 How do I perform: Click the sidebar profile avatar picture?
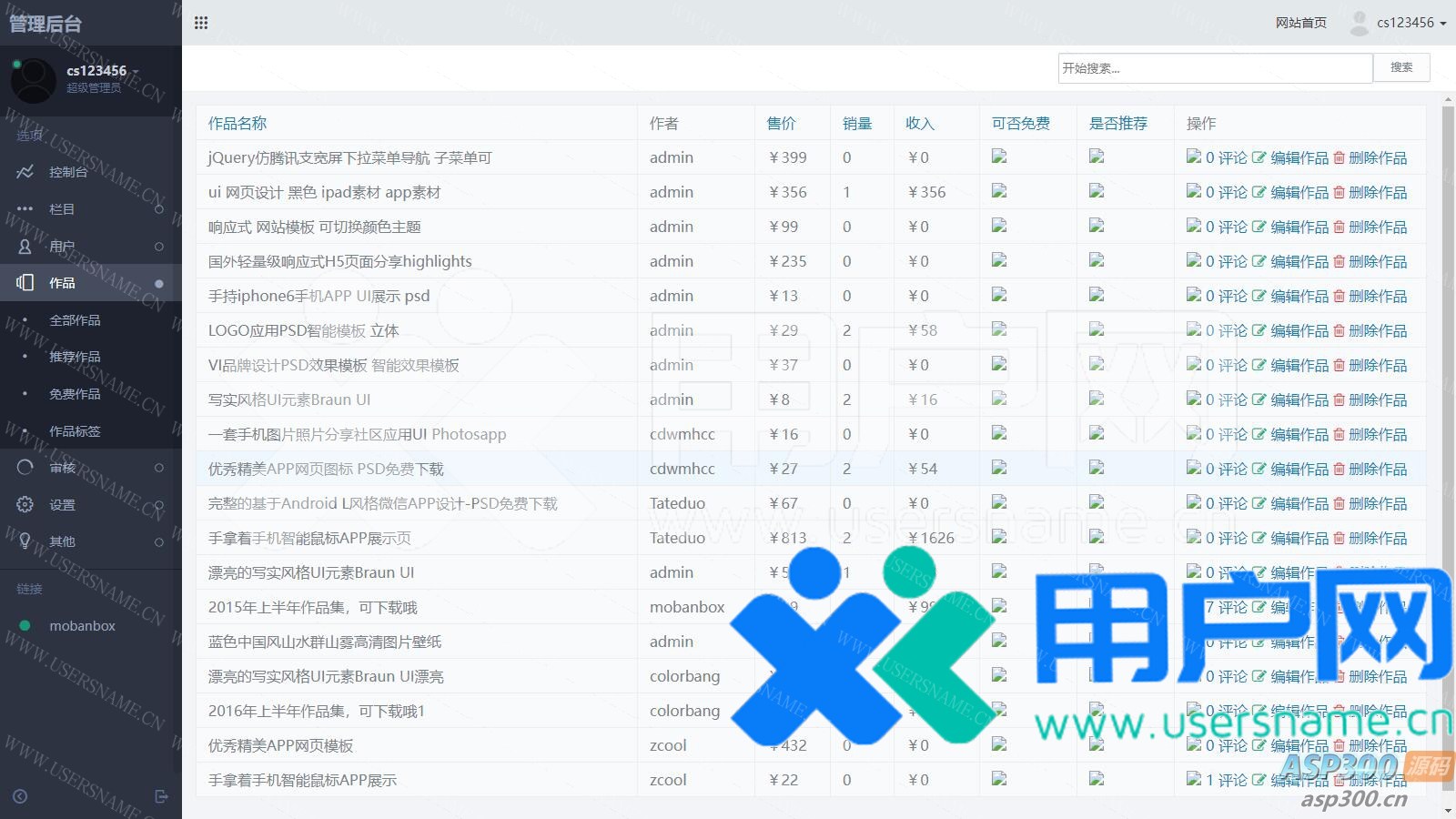[34, 80]
